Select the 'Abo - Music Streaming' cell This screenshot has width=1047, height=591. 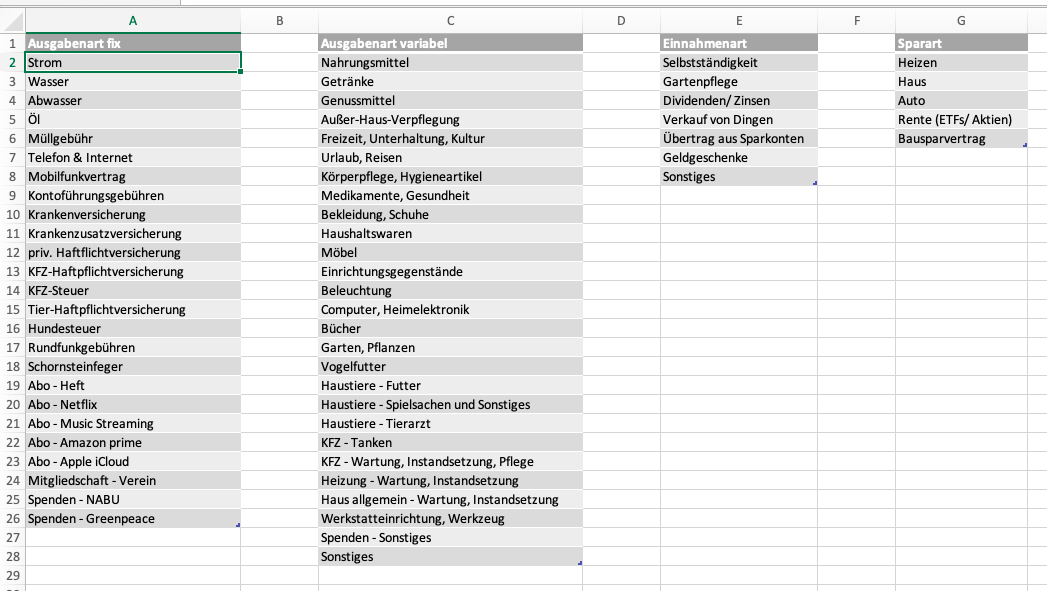[133, 423]
